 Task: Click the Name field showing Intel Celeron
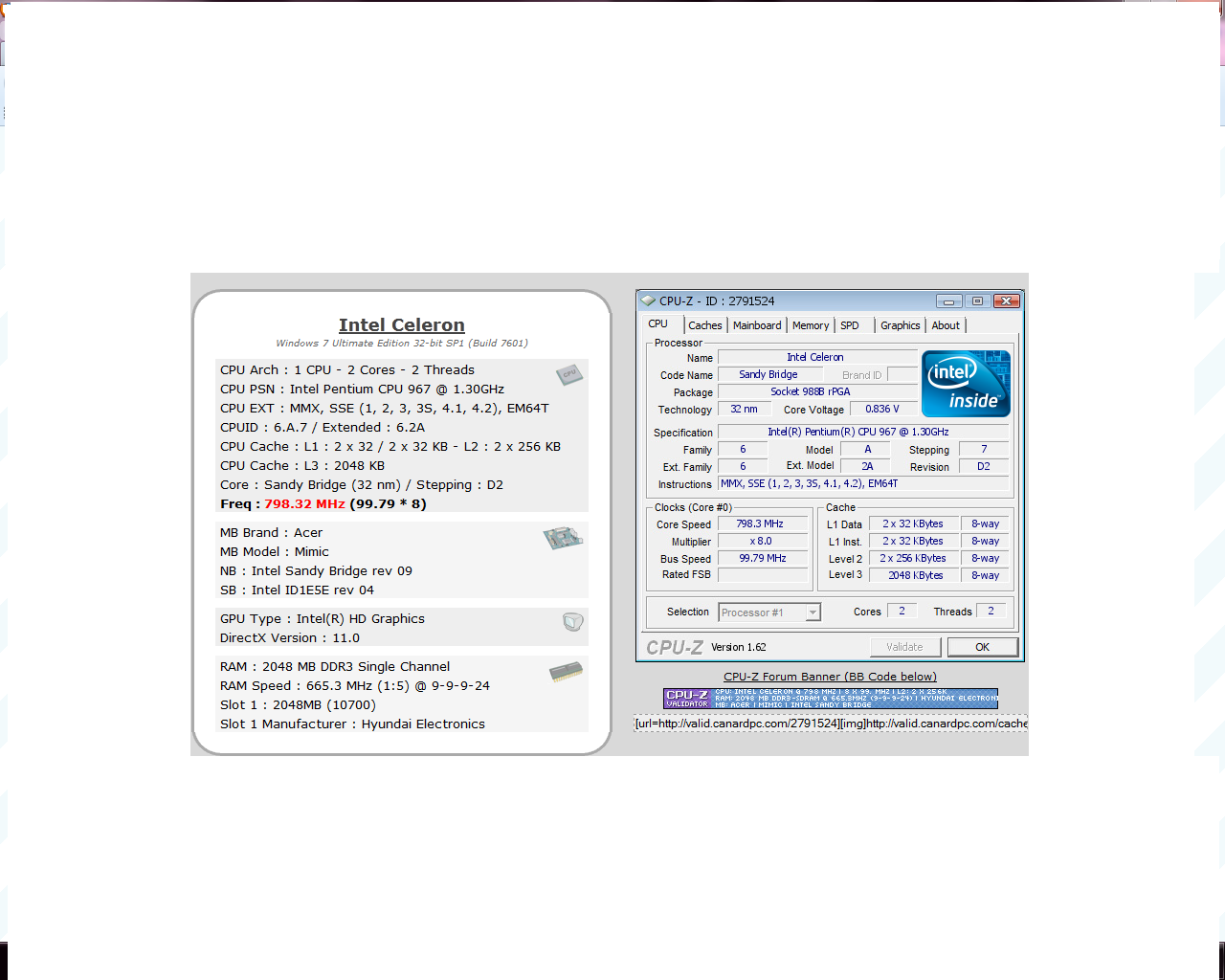point(816,358)
